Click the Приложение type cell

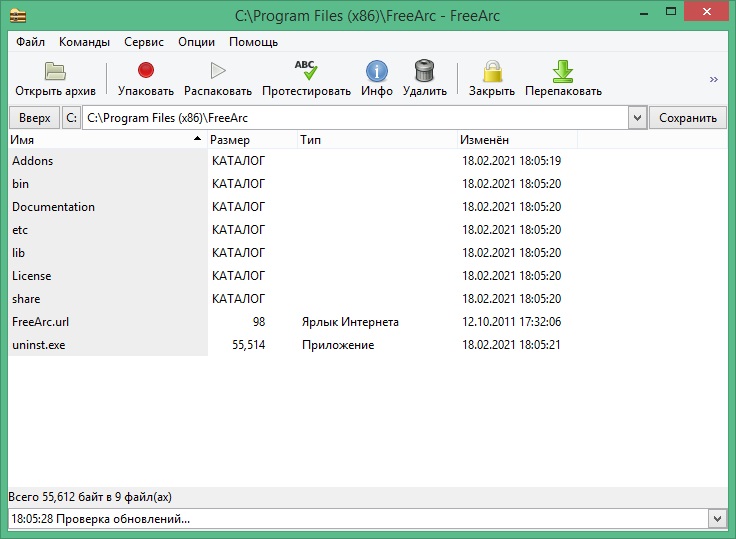click(338, 345)
